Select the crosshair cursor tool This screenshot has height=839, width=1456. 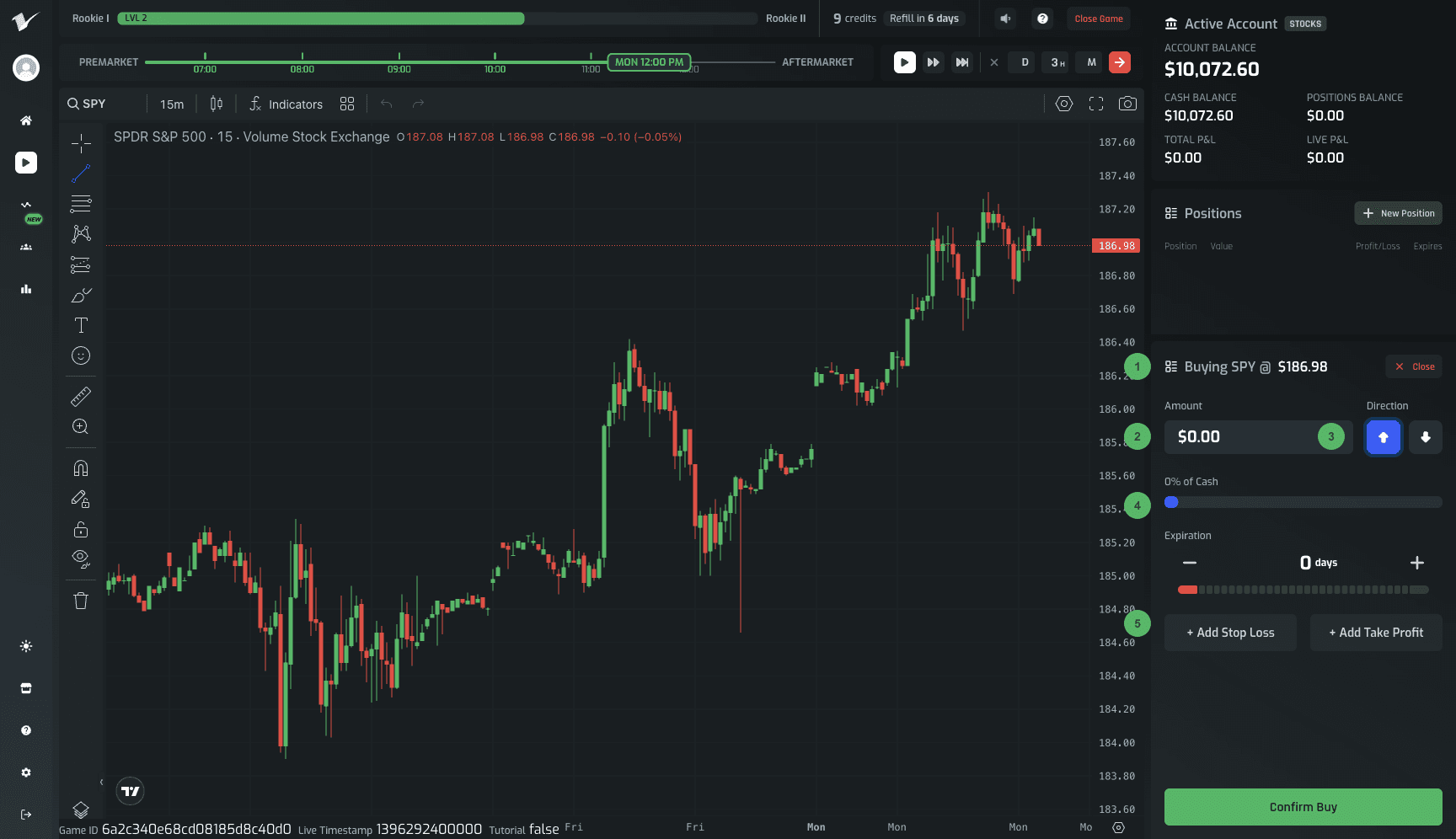(81, 143)
